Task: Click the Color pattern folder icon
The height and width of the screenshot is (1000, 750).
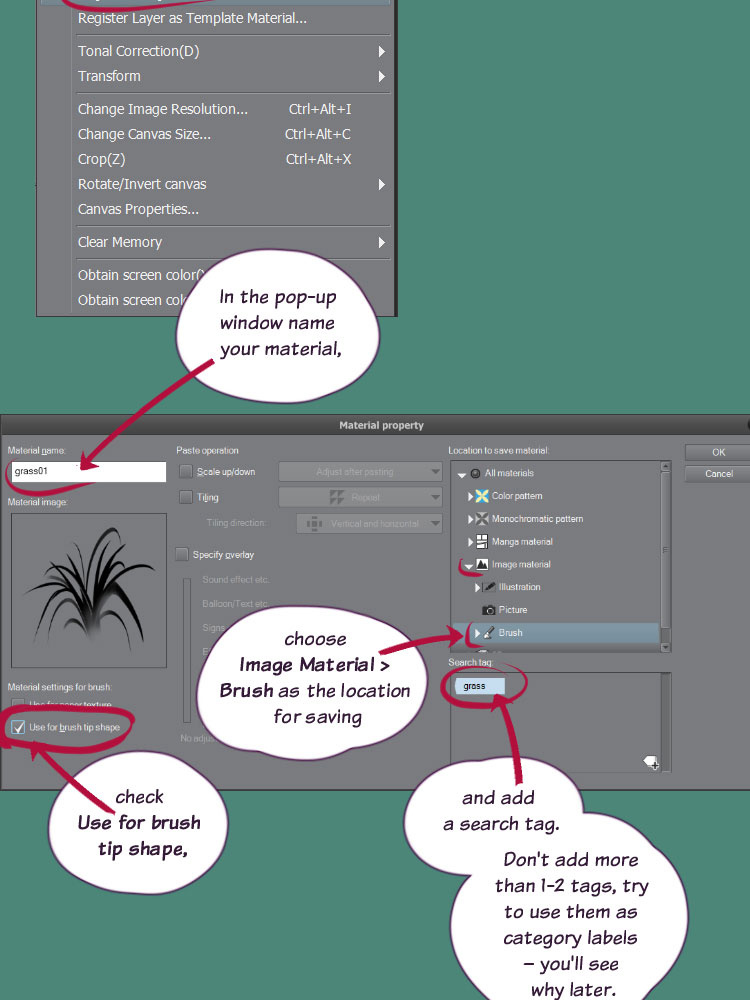Action: (x=482, y=496)
